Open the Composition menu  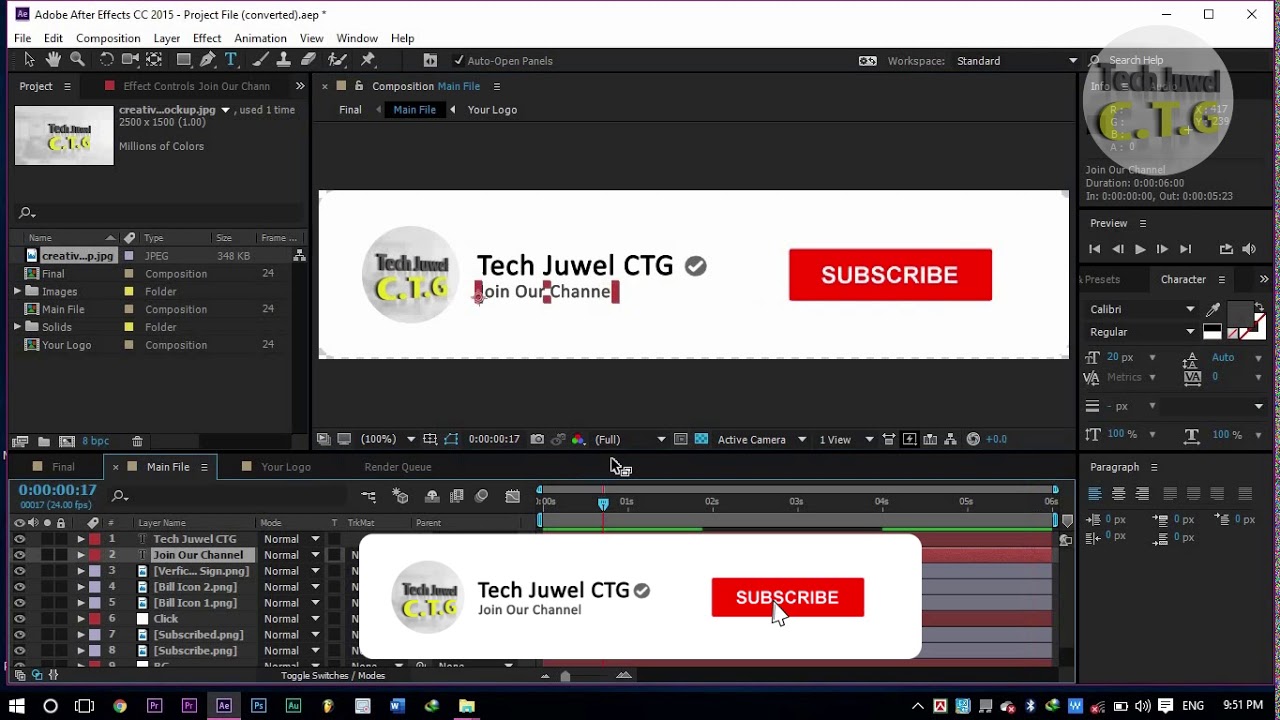[x=108, y=38]
